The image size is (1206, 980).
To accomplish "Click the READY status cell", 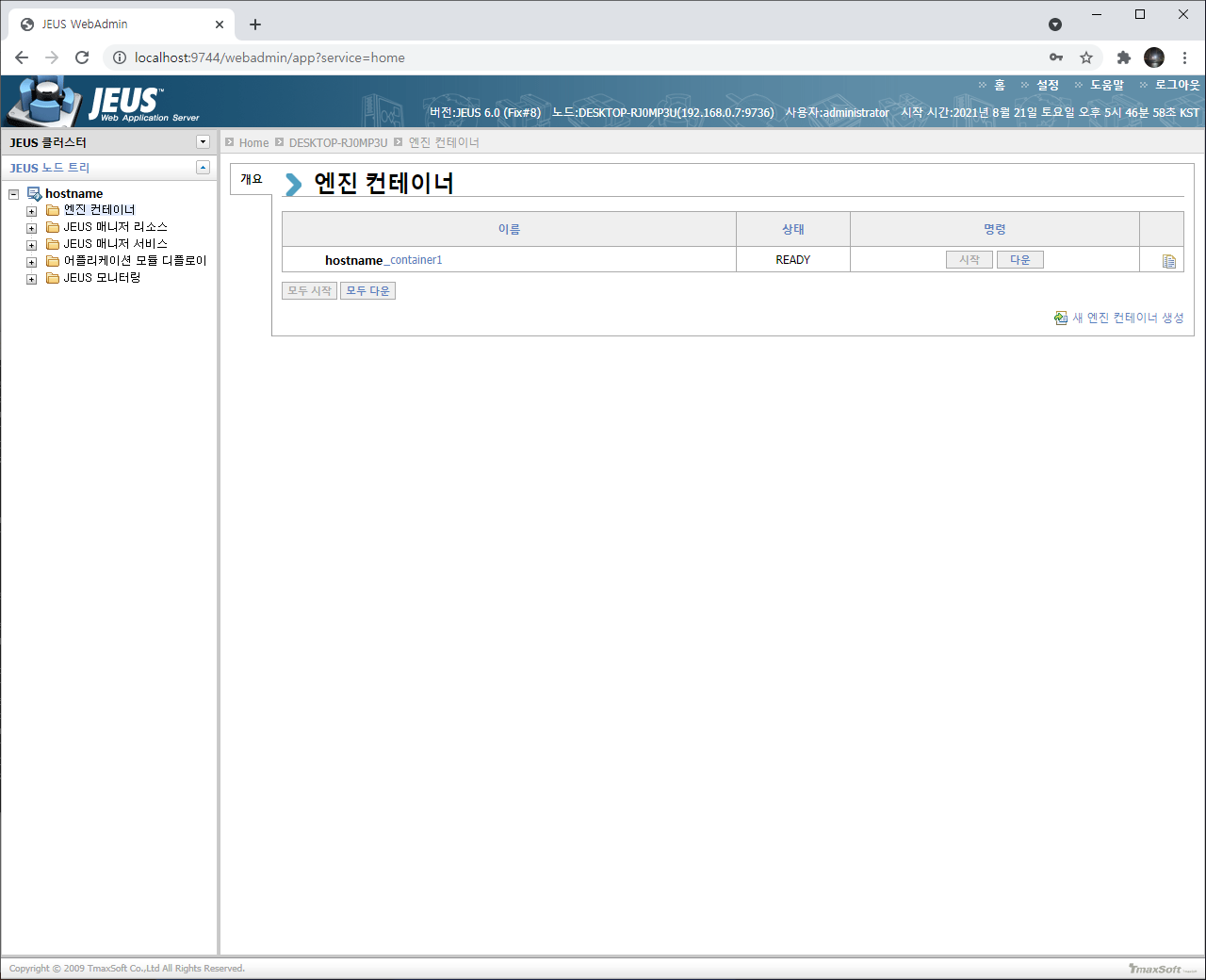I will click(x=793, y=260).
